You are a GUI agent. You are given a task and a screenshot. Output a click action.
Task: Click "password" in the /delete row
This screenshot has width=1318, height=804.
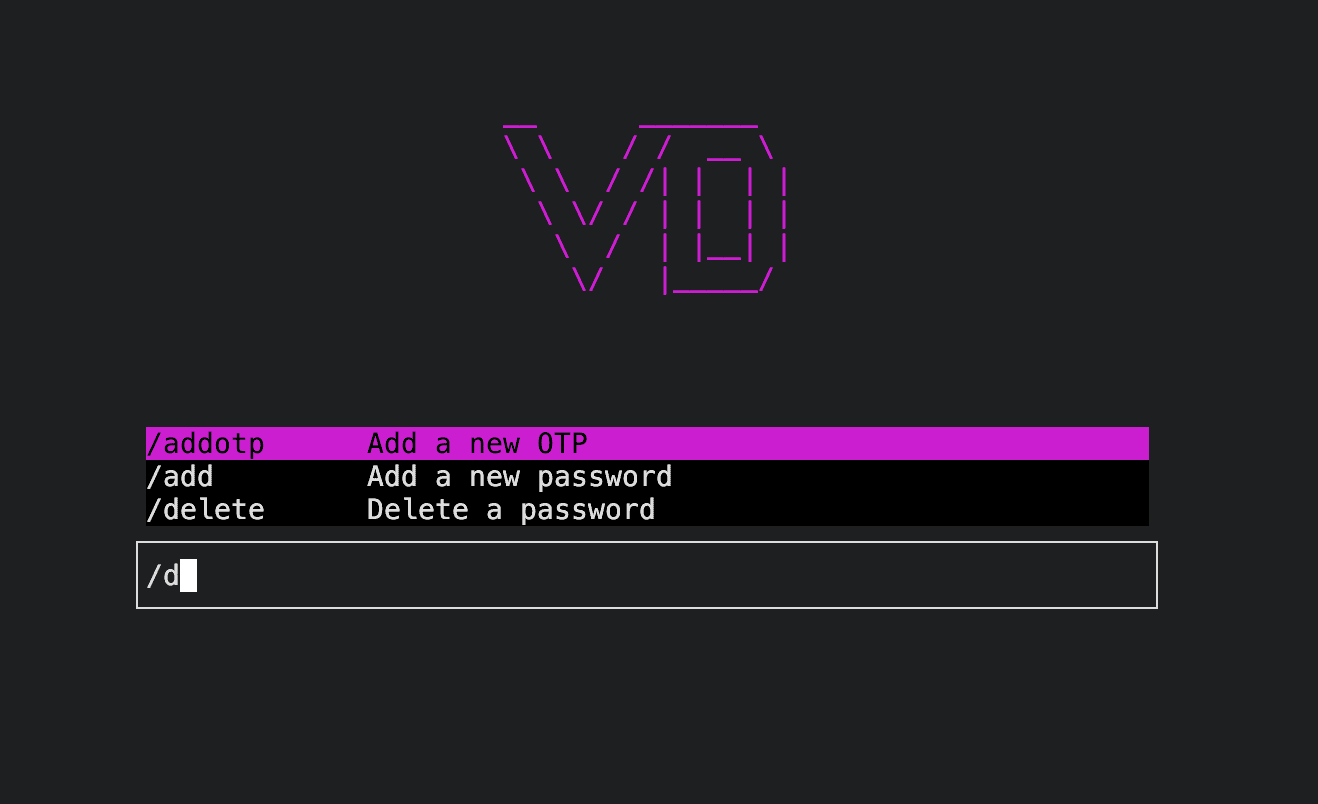pos(588,510)
